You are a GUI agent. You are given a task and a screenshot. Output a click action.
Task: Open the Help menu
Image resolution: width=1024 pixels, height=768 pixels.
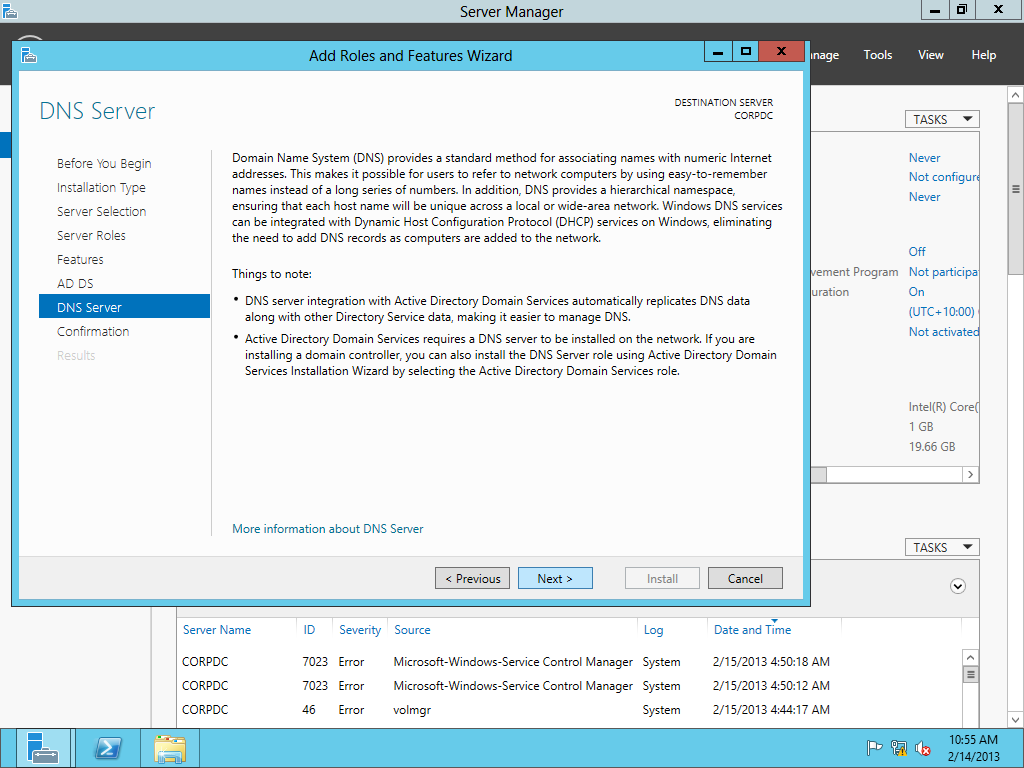point(983,55)
